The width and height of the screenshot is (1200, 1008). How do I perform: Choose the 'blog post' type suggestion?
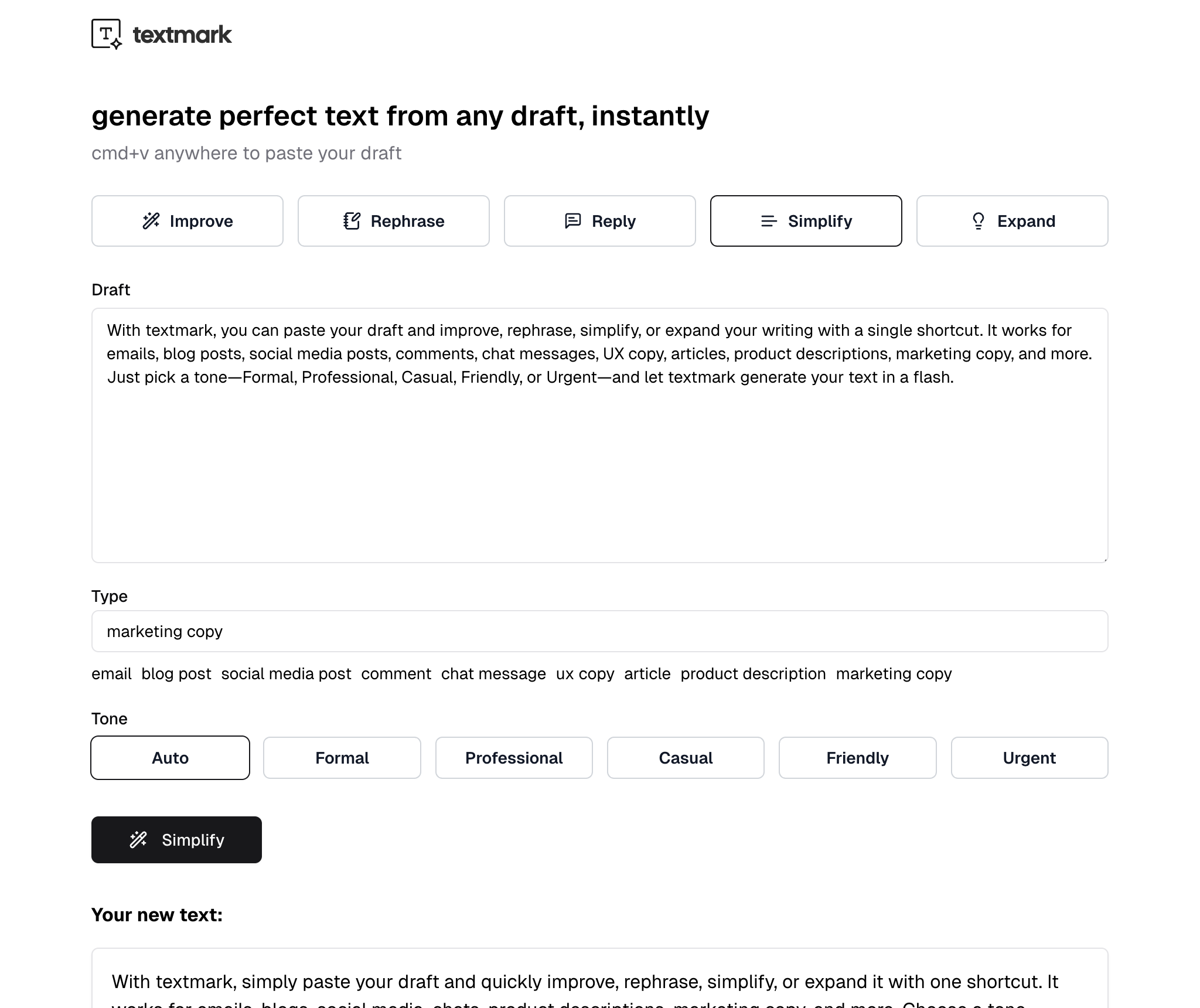point(176,674)
